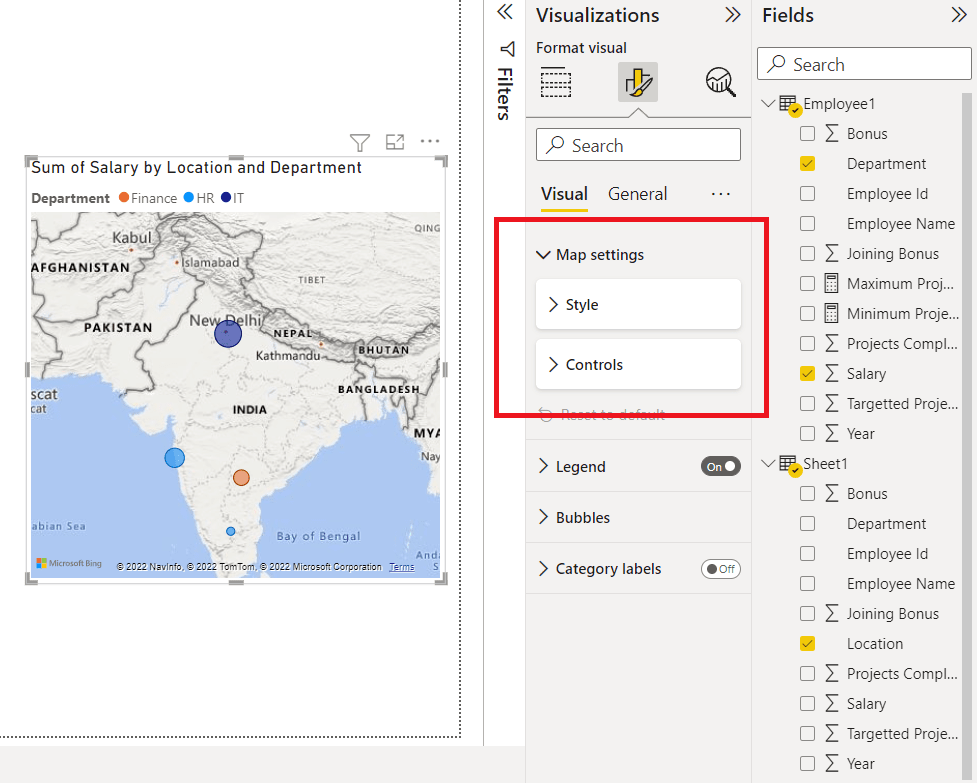This screenshot has width=977, height=783.
Task: Click the Maximum Proj calculator measure icon
Action: coord(831,283)
